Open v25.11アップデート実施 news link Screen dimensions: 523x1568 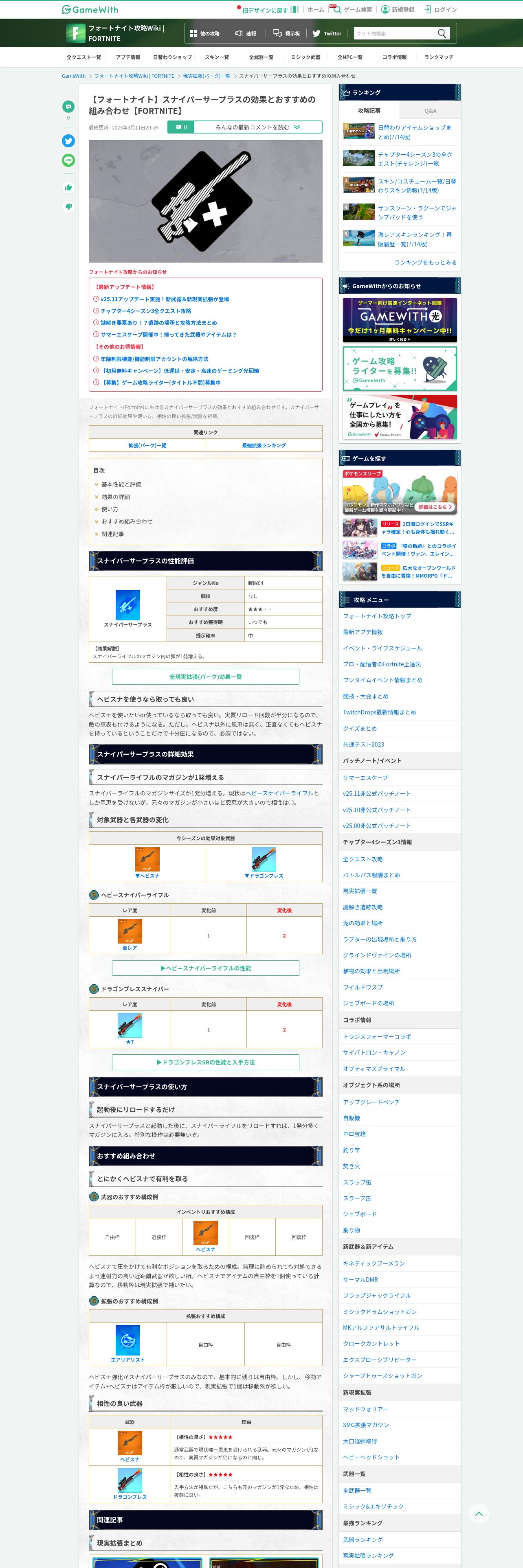click(165, 299)
